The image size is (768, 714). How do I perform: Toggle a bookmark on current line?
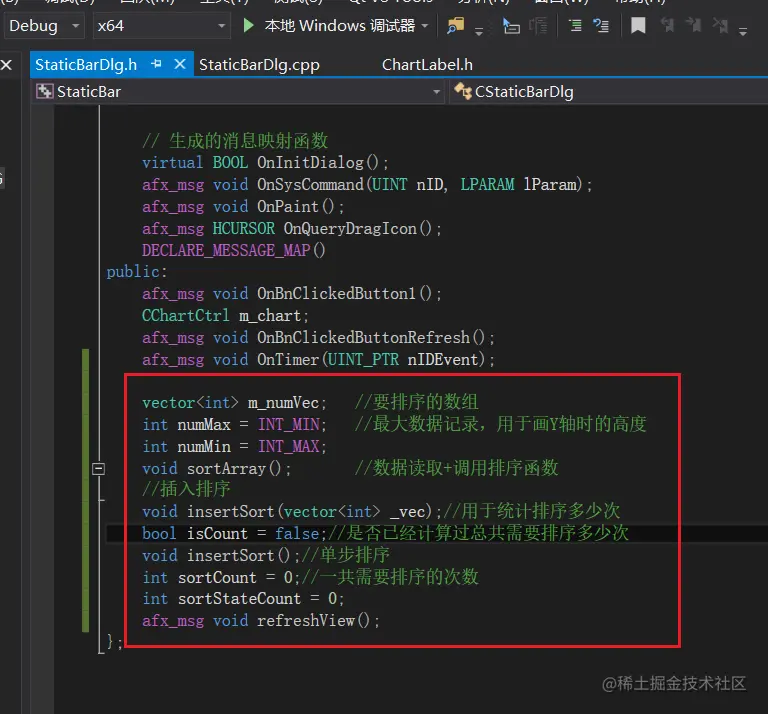coord(638,25)
